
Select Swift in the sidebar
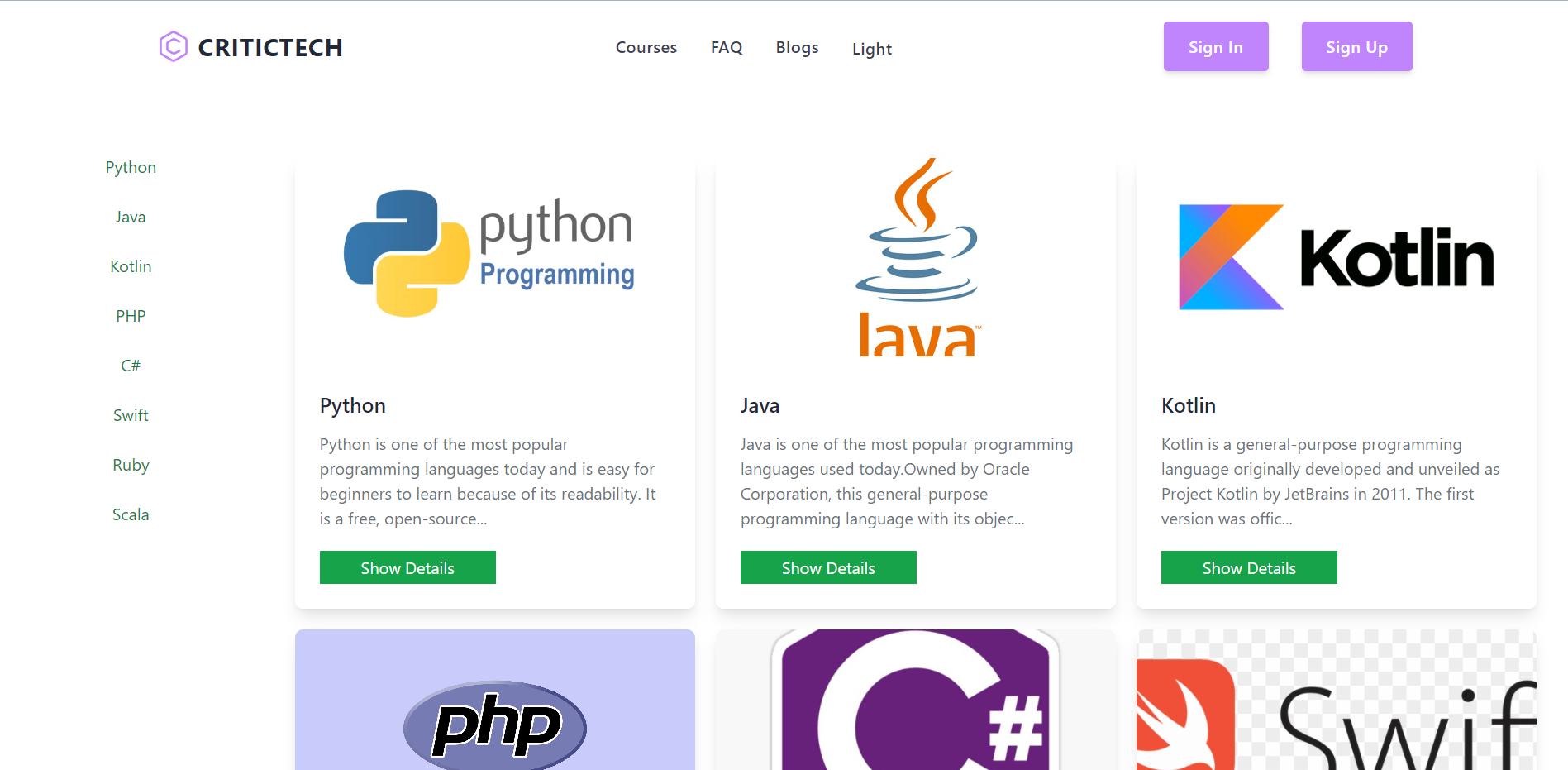pyautogui.click(x=131, y=415)
